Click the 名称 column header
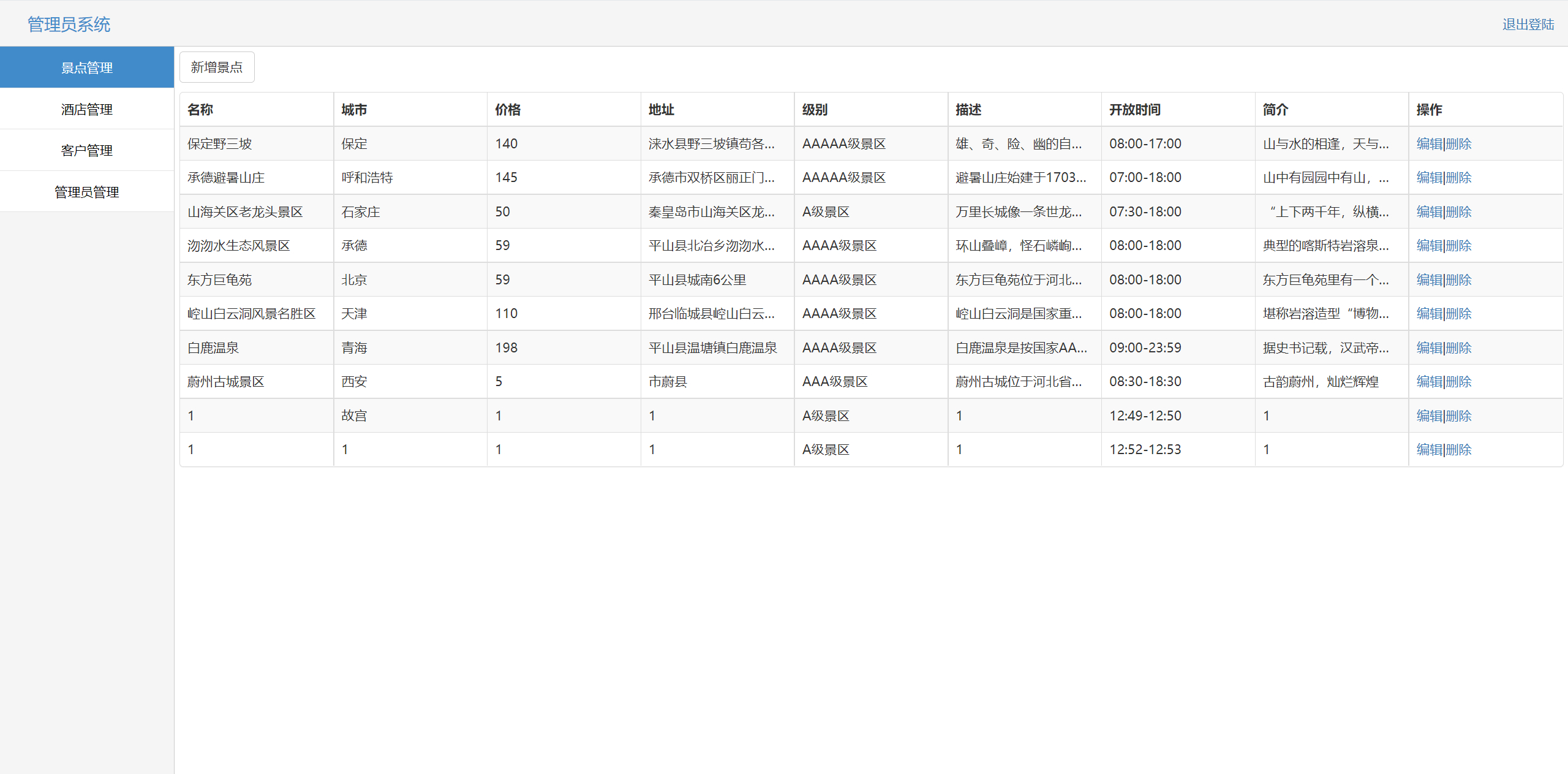1568x774 pixels. click(x=200, y=110)
